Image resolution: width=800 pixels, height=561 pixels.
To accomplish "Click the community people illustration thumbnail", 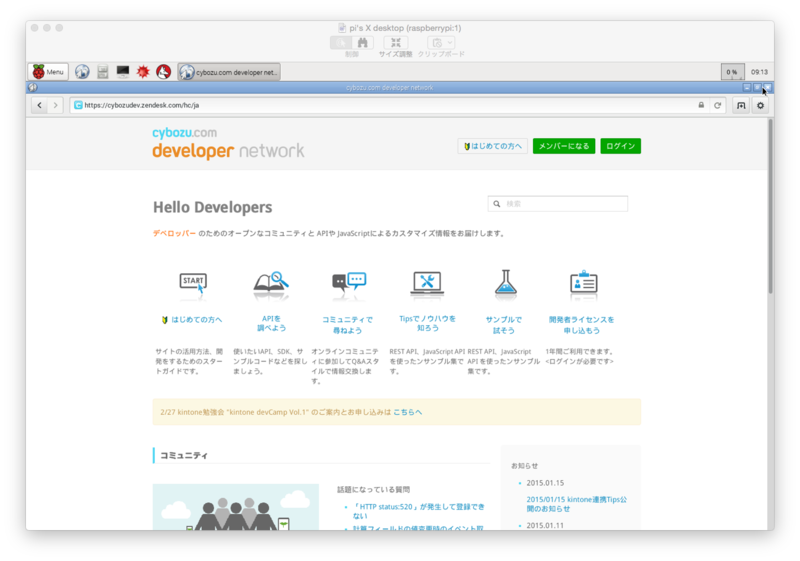I will pos(236,507).
